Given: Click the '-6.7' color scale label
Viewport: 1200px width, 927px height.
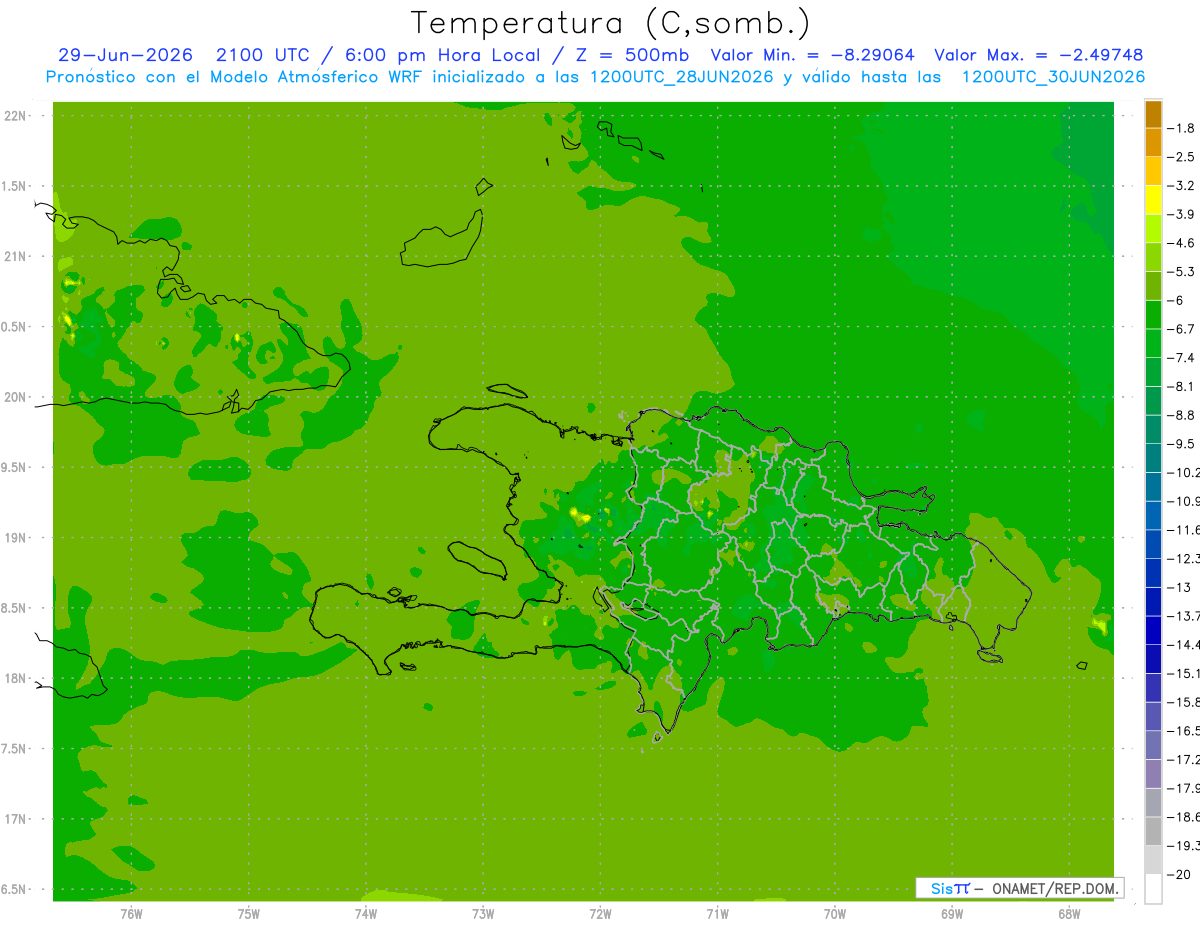Looking at the screenshot, I should [x=1182, y=329].
